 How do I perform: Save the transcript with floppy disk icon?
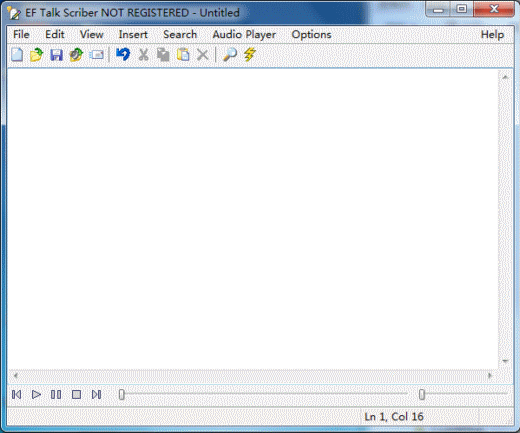(56, 55)
